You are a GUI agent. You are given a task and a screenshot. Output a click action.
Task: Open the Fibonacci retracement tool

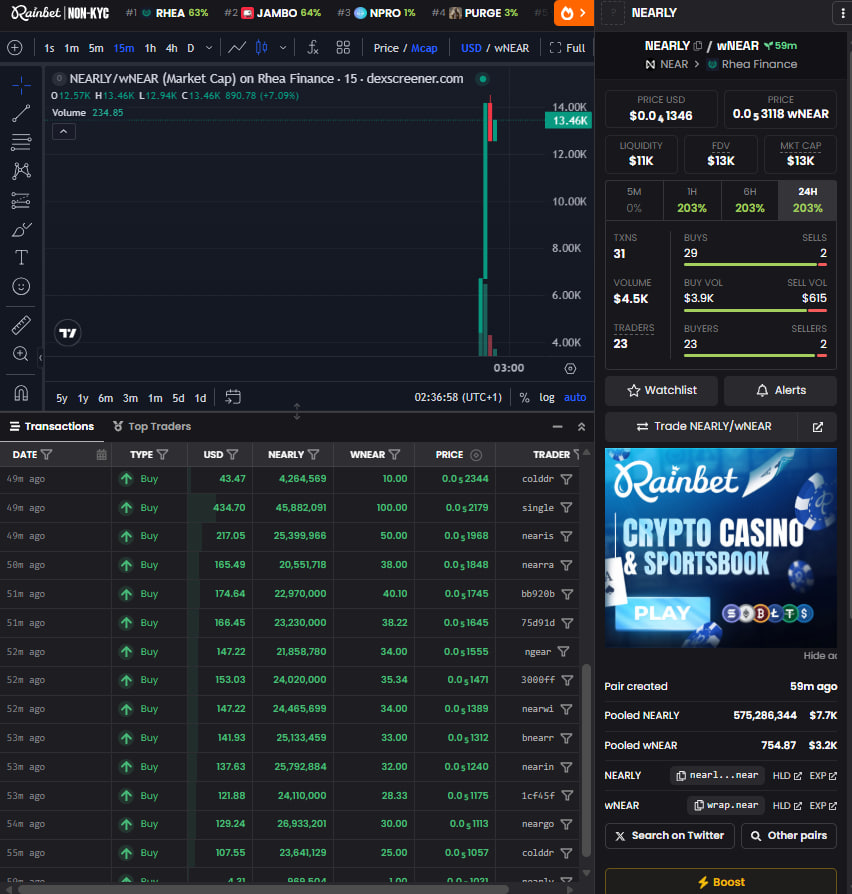click(21, 142)
